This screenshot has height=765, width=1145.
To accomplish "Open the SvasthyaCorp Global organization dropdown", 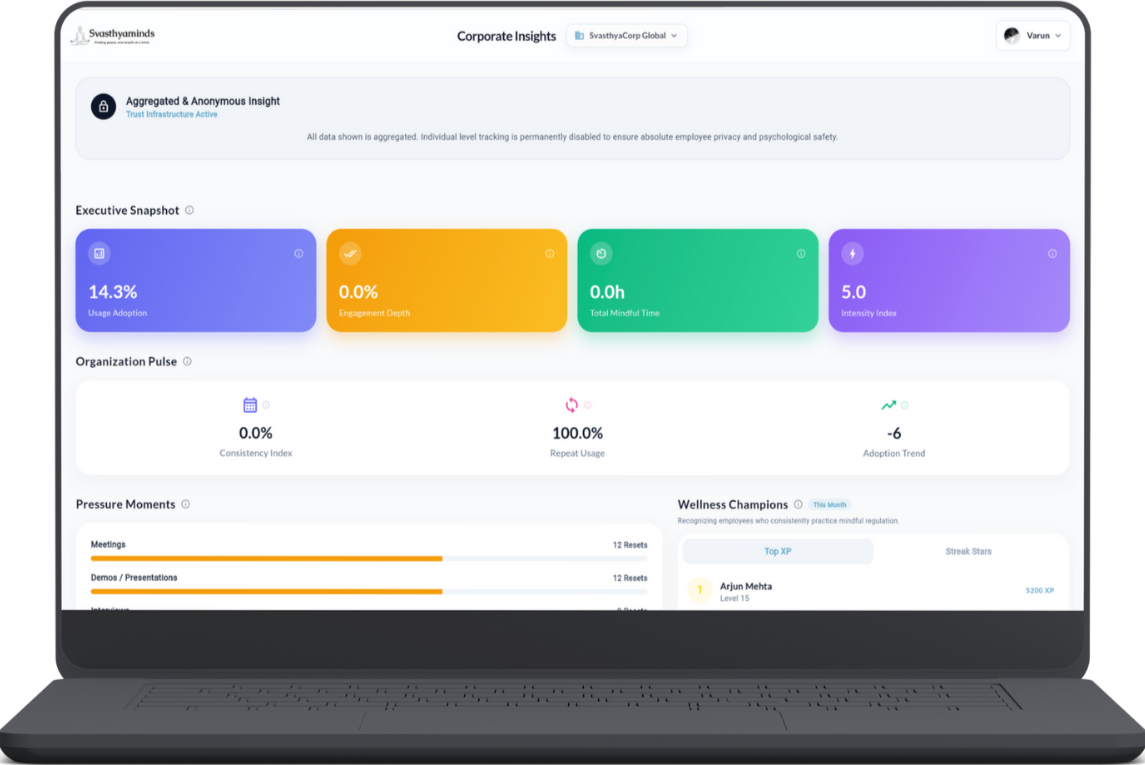I will (626, 35).
